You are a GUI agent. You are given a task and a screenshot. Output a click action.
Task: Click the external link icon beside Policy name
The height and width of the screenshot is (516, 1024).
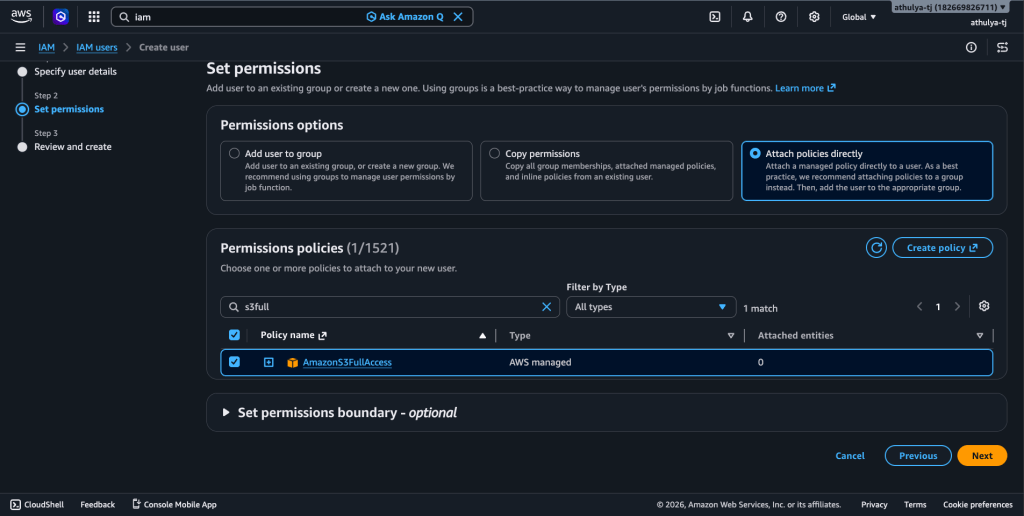pos(322,336)
